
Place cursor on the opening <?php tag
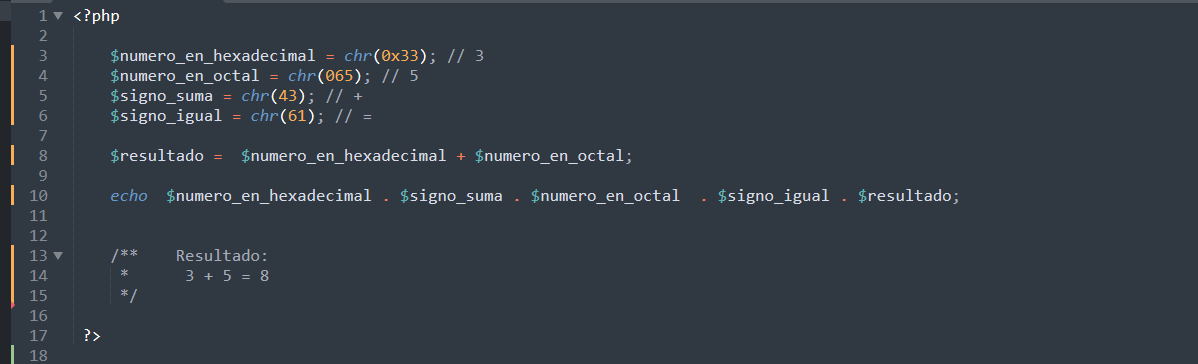[96, 16]
